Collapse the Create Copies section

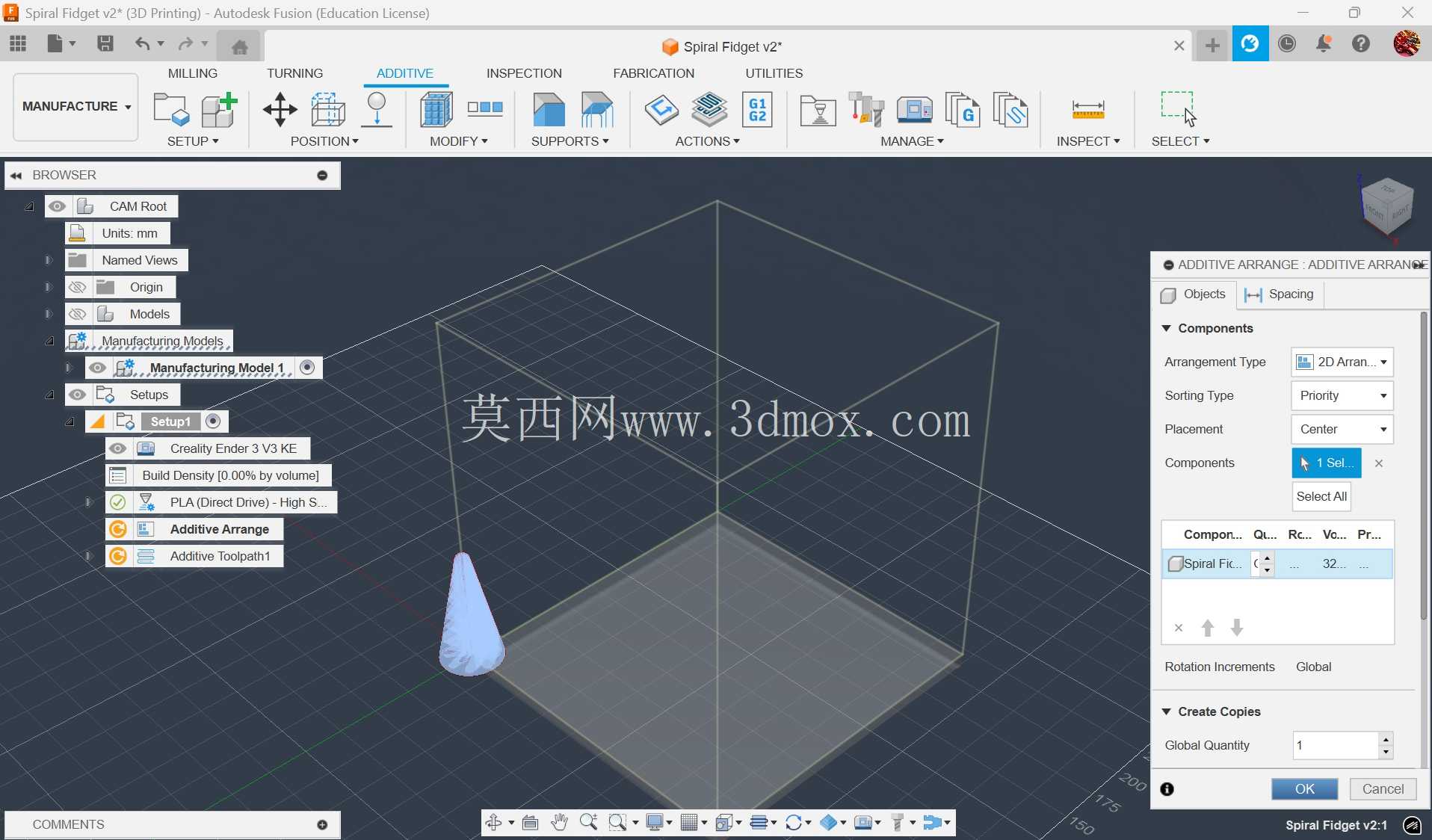[1167, 711]
